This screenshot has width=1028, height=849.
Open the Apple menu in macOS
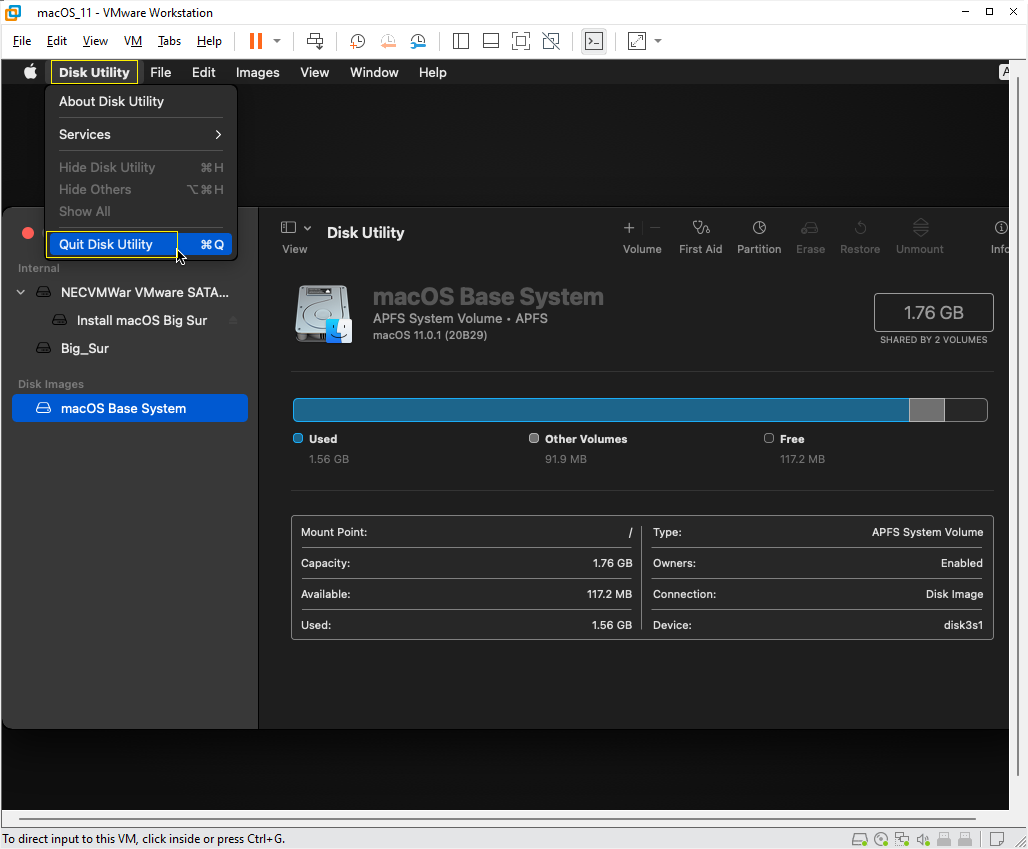[30, 72]
